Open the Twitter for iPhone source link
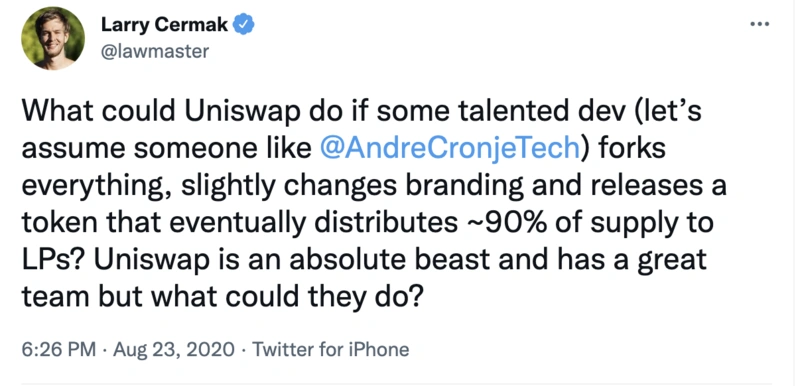 click(x=331, y=349)
